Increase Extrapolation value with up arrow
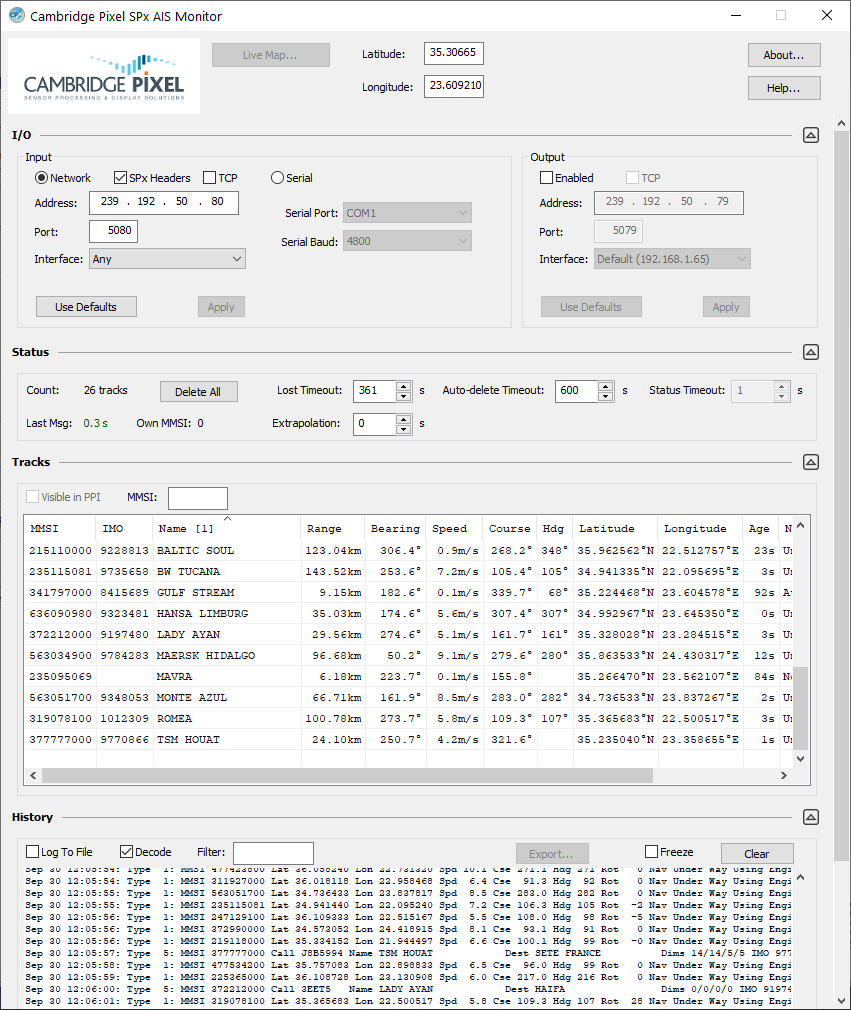Viewport: 851px width, 1010px height. tap(404, 419)
